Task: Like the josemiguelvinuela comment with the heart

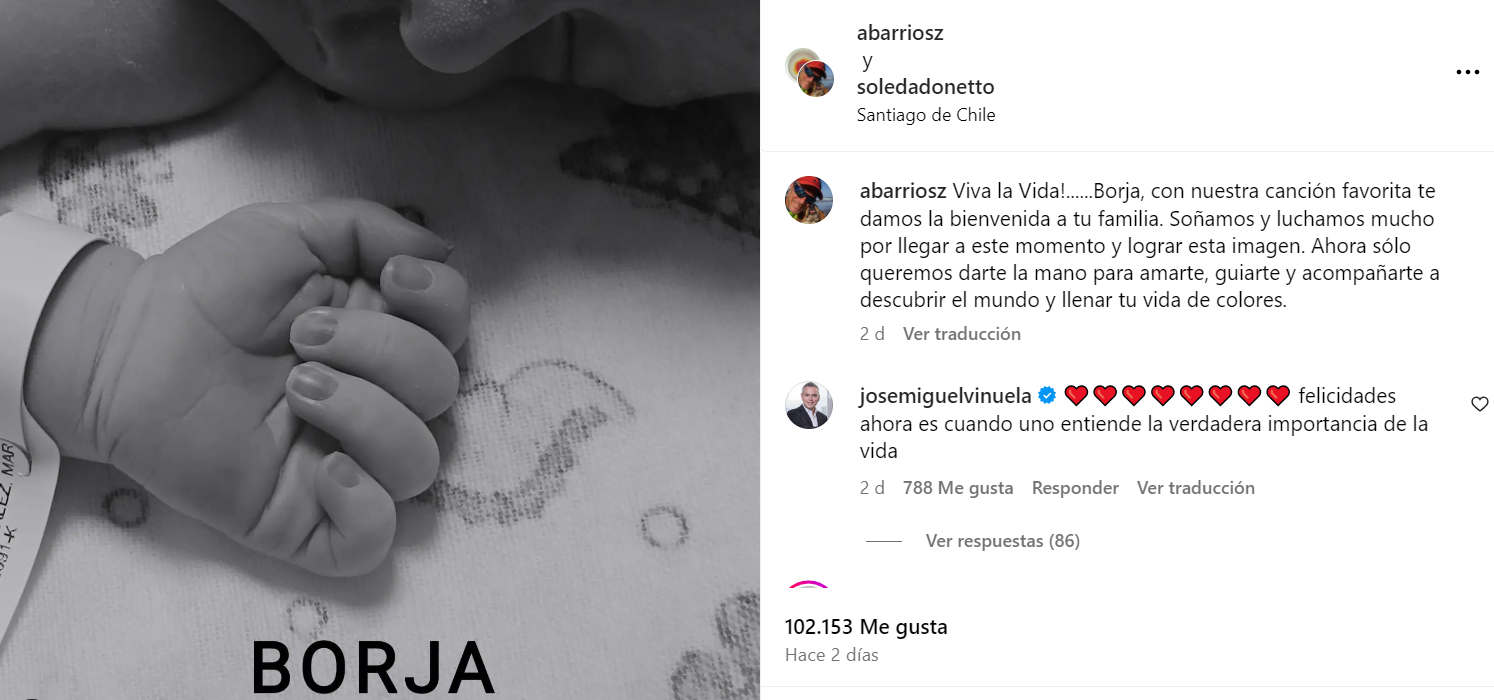Action: (x=1480, y=404)
